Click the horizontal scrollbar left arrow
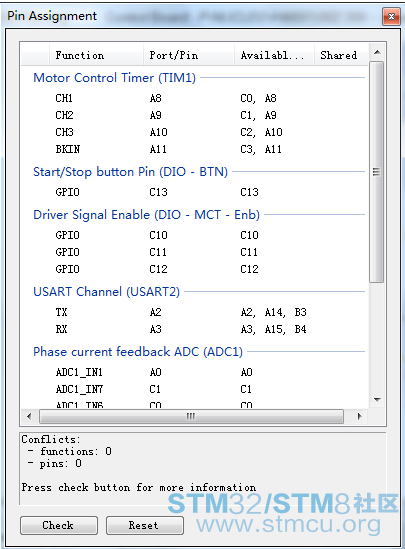 [29, 416]
